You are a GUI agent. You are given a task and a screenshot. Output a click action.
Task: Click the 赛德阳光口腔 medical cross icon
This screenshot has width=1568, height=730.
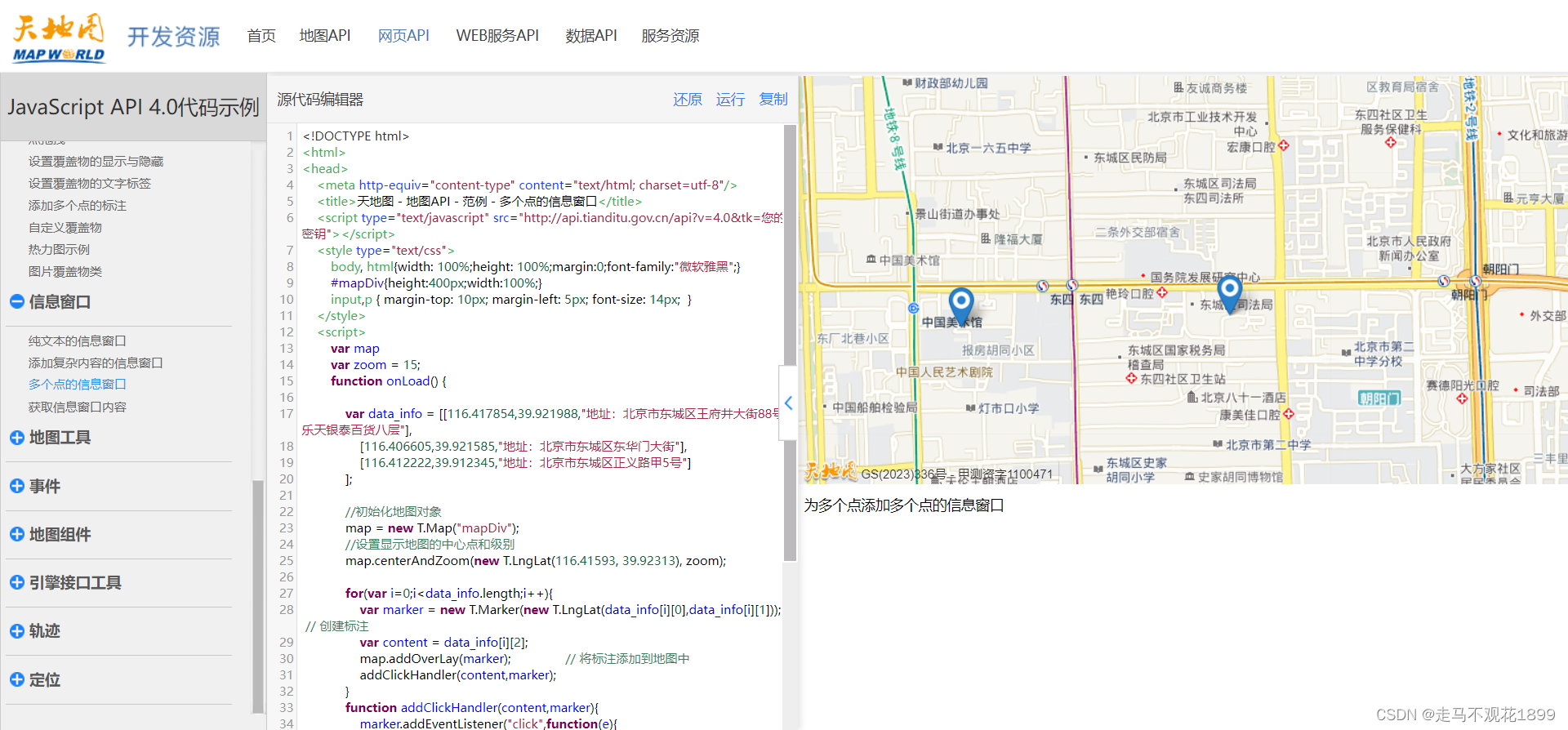[x=1462, y=398]
